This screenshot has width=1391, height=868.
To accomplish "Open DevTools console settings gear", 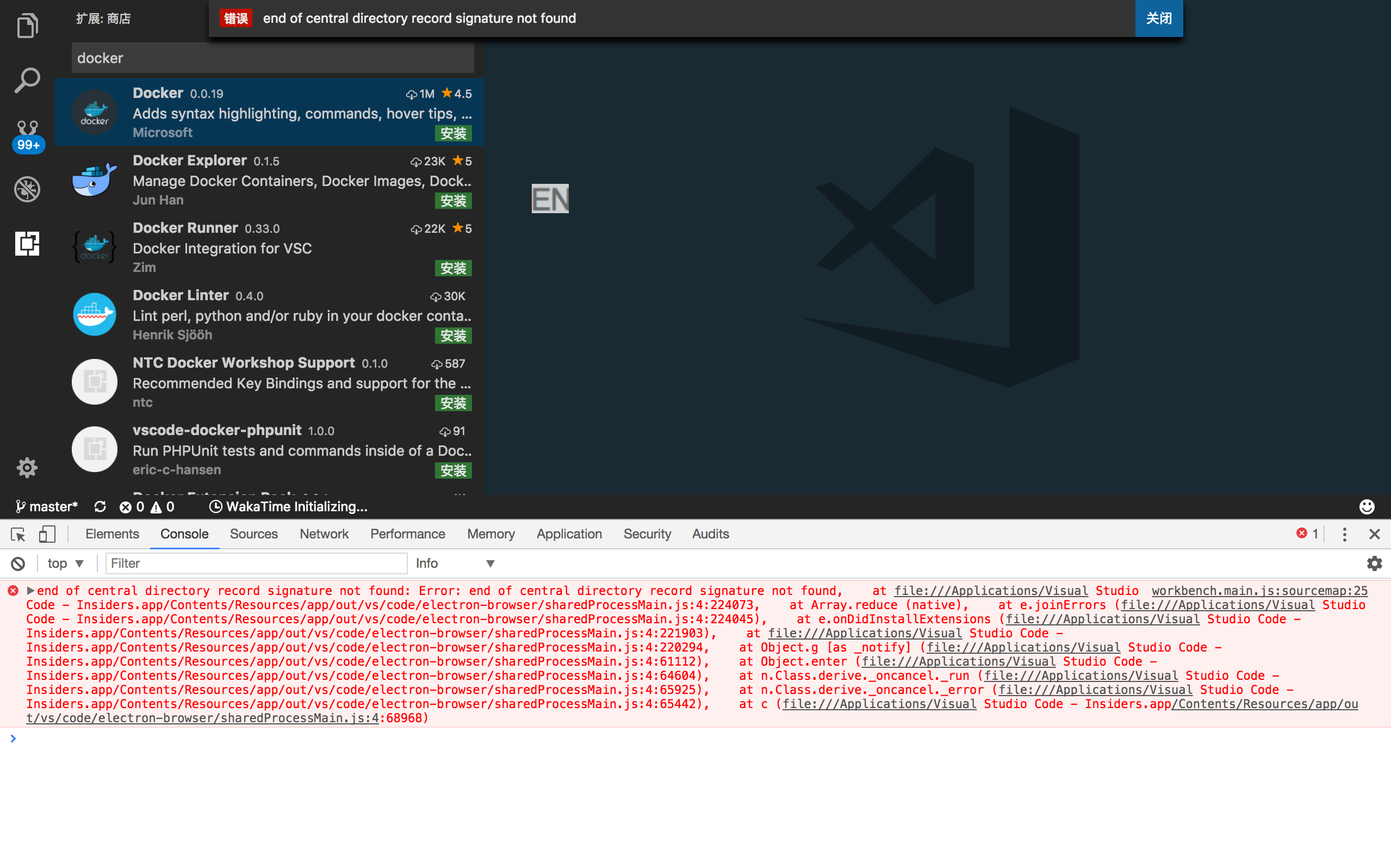I will 1374,563.
